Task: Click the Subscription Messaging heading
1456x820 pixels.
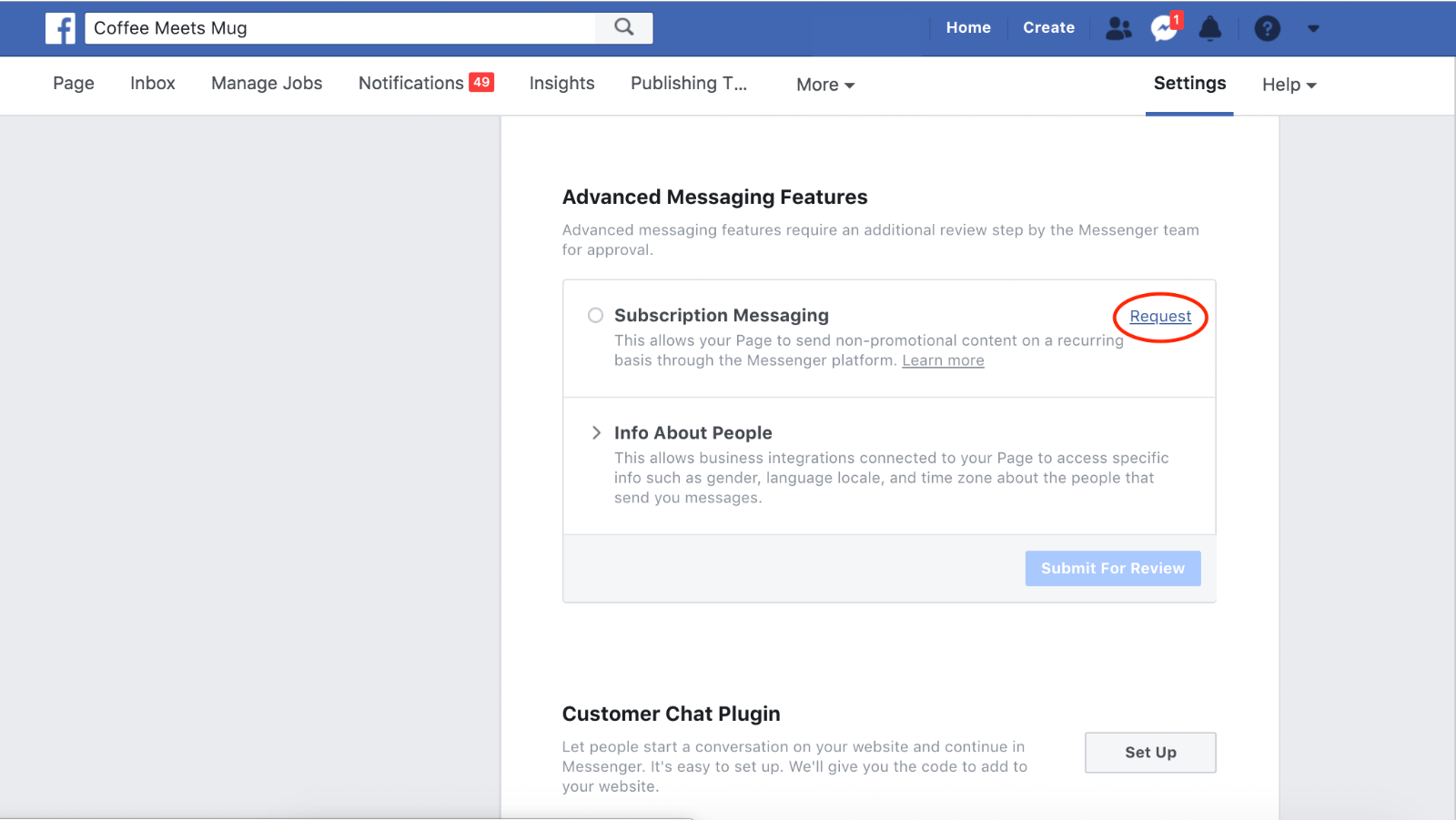Action: [722, 315]
